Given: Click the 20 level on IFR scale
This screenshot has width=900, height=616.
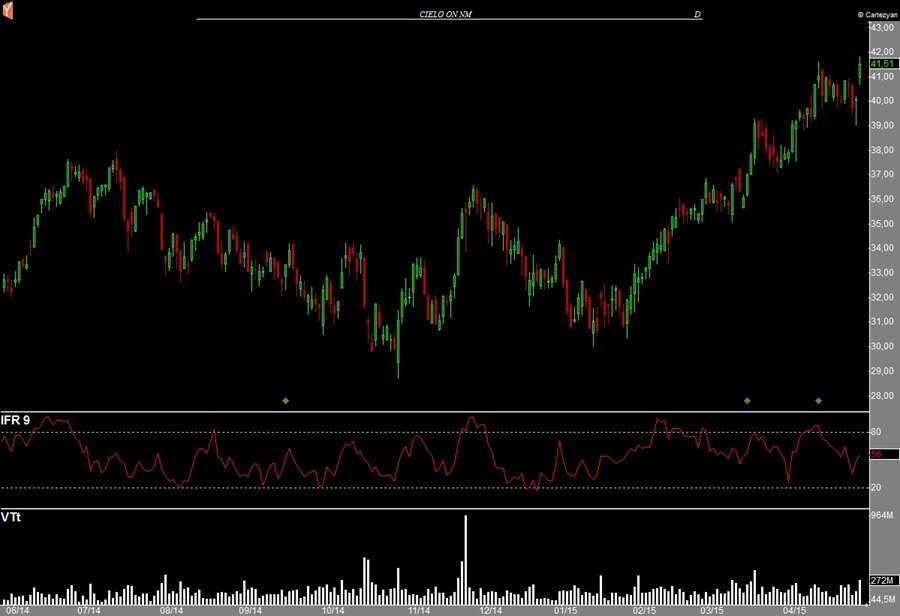Looking at the screenshot, I should [875, 487].
